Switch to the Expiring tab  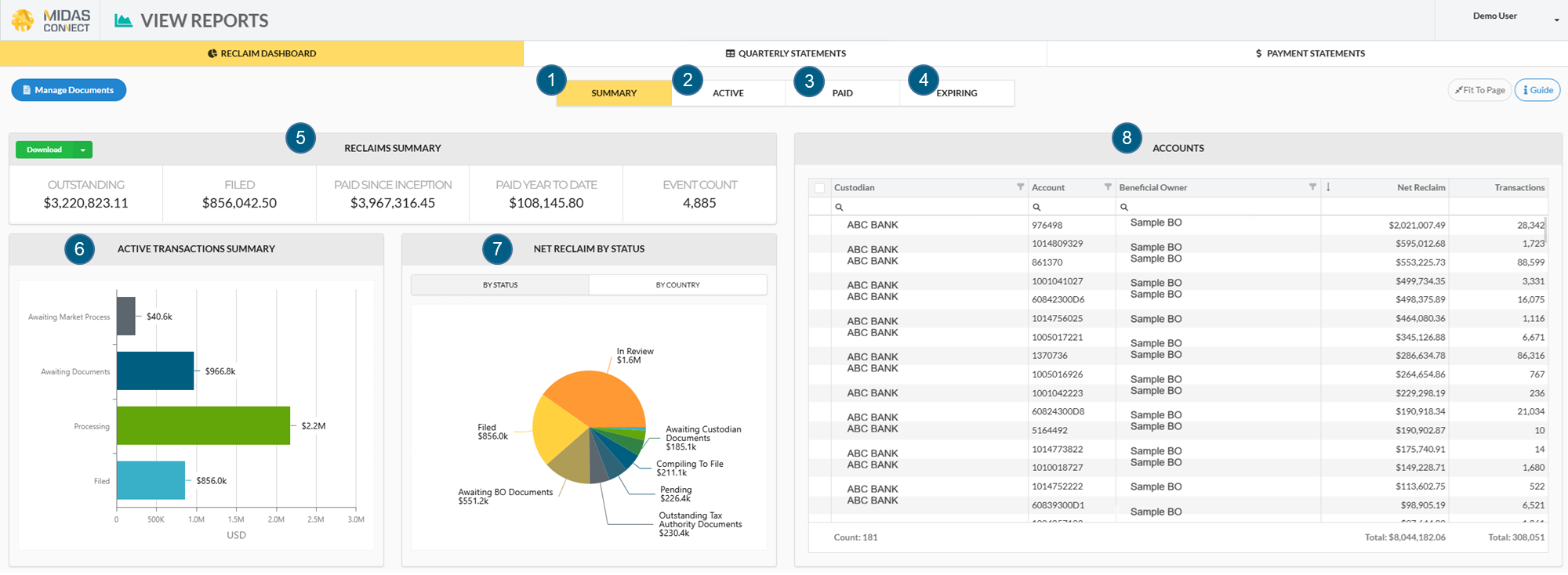956,93
